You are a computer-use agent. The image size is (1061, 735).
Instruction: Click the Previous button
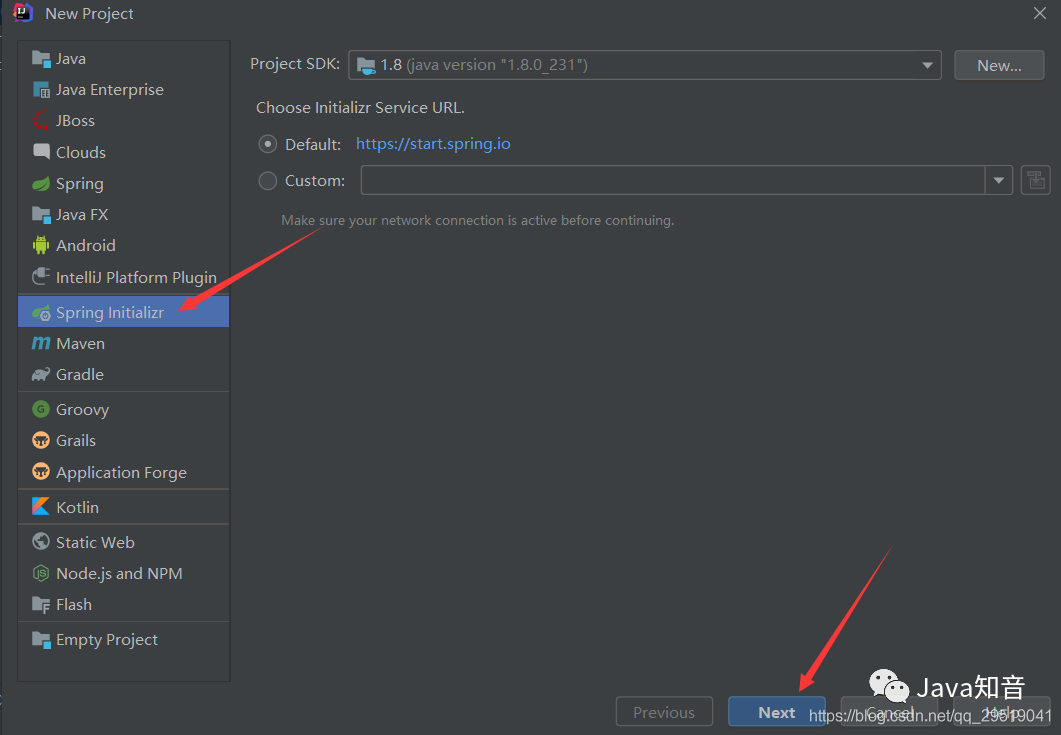(x=664, y=712)
